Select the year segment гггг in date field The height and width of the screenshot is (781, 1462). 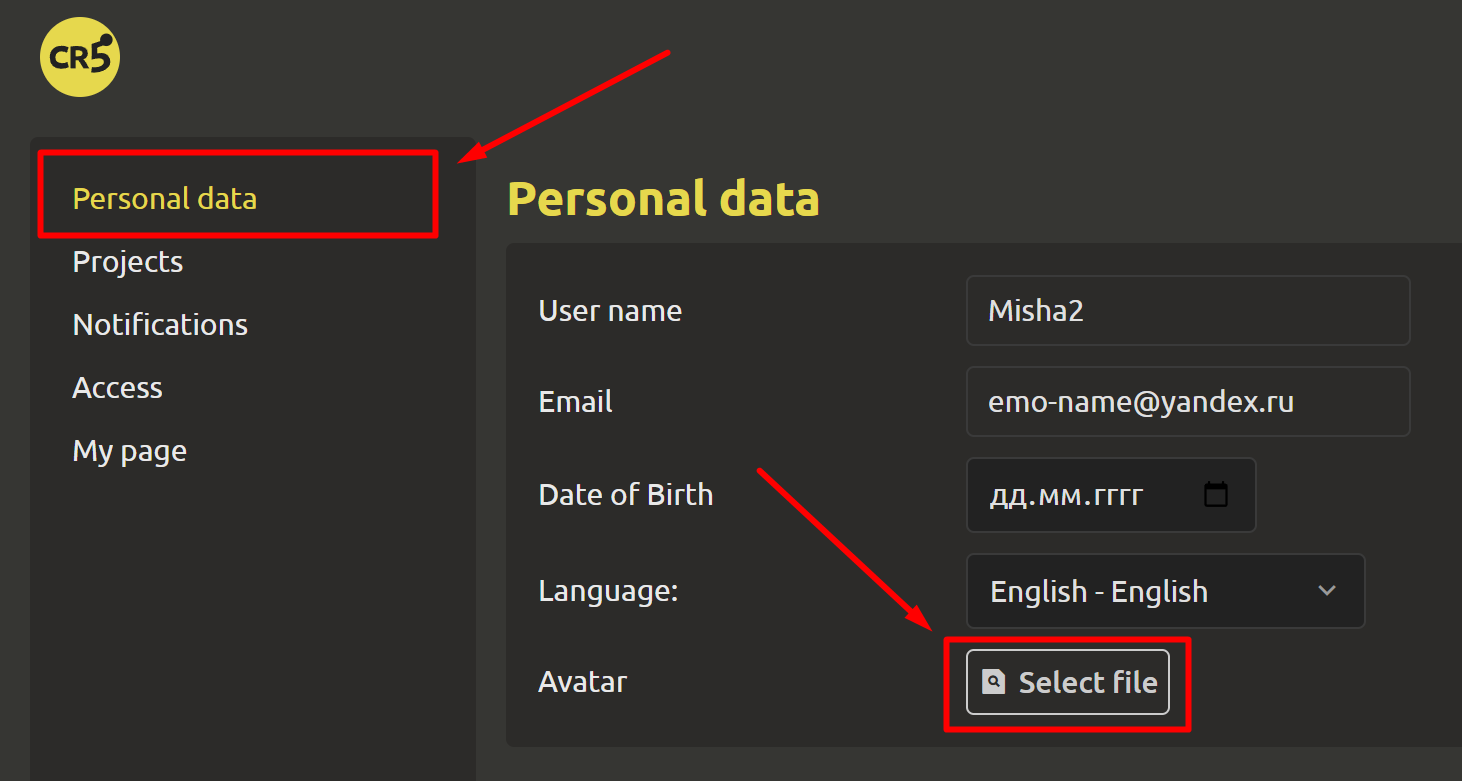coord(1111,495)
